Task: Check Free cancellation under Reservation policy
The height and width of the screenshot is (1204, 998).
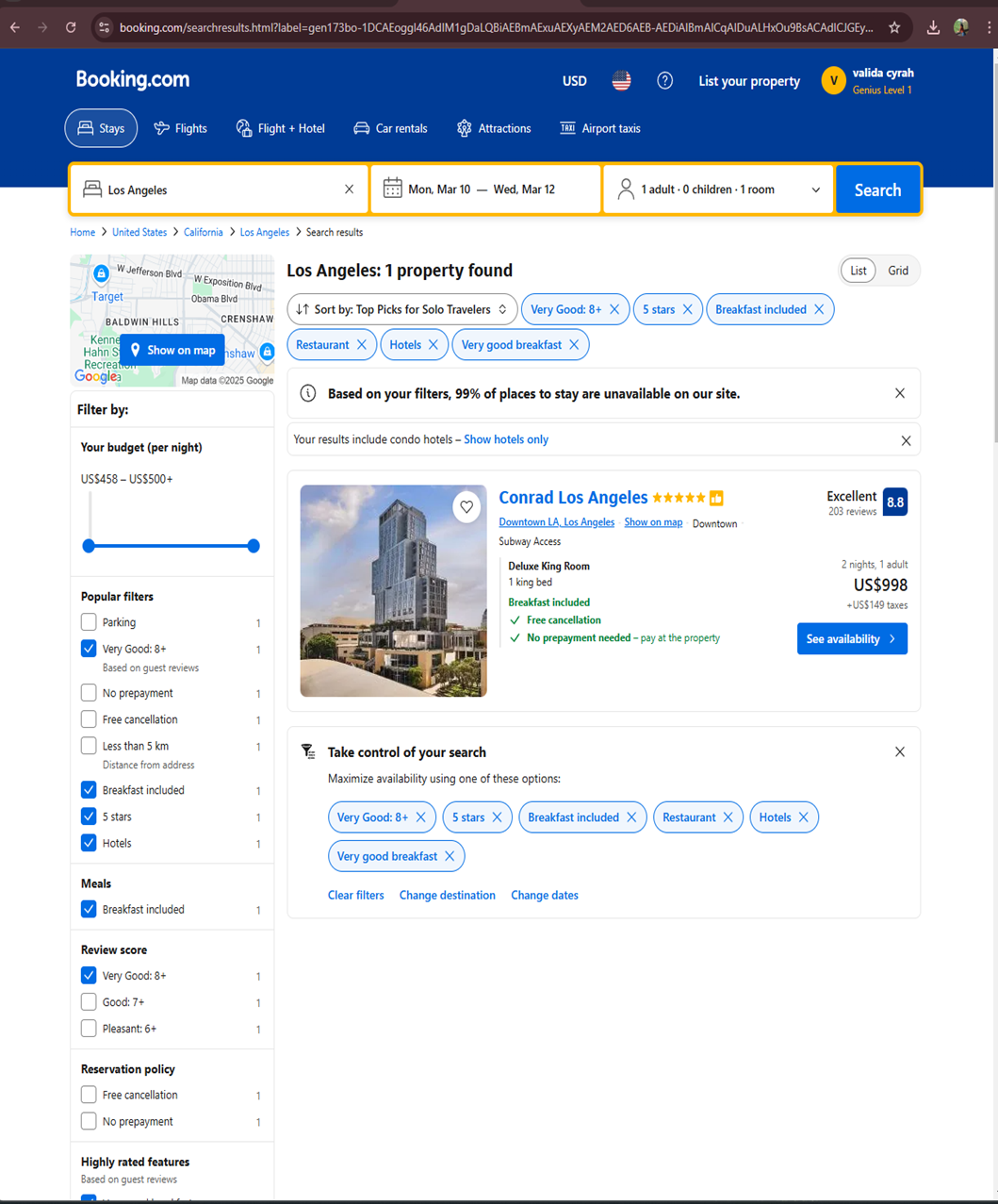Action: pyautogui.click(x=89, y=1096)
